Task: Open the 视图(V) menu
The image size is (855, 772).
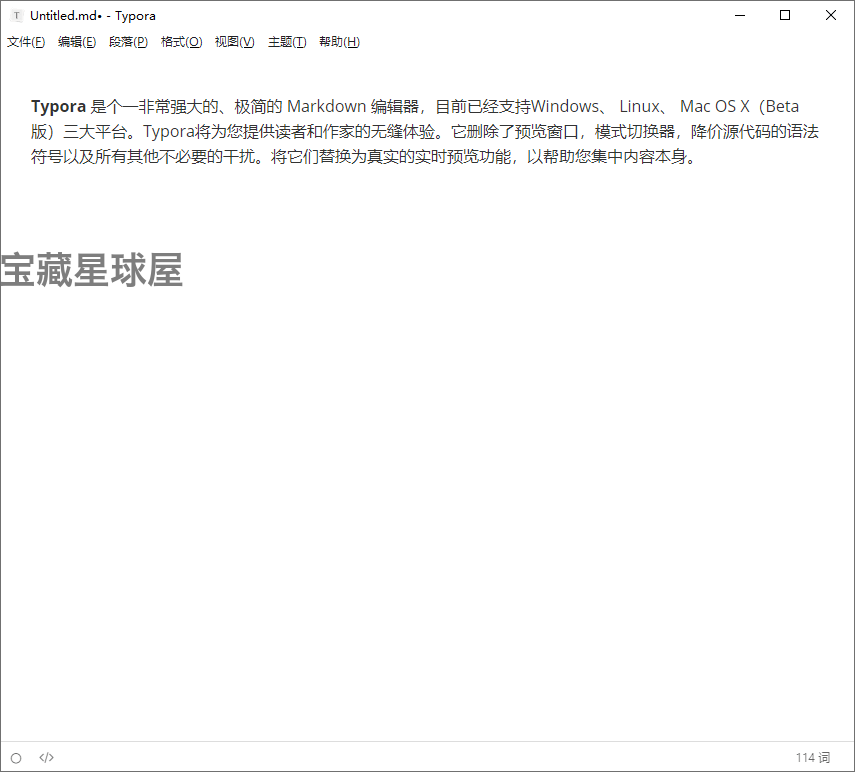Action: click(234, 42)
